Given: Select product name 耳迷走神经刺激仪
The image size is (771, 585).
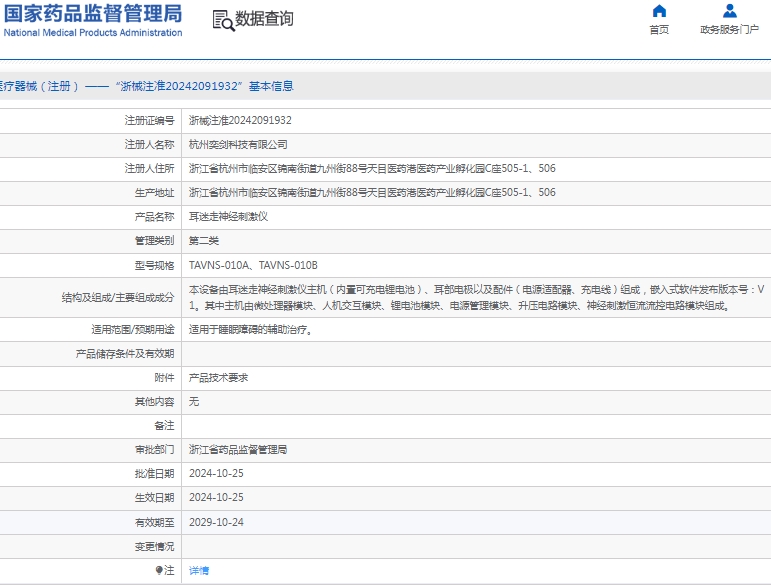Looking at the screenshot, I should [x=228, y=217].
